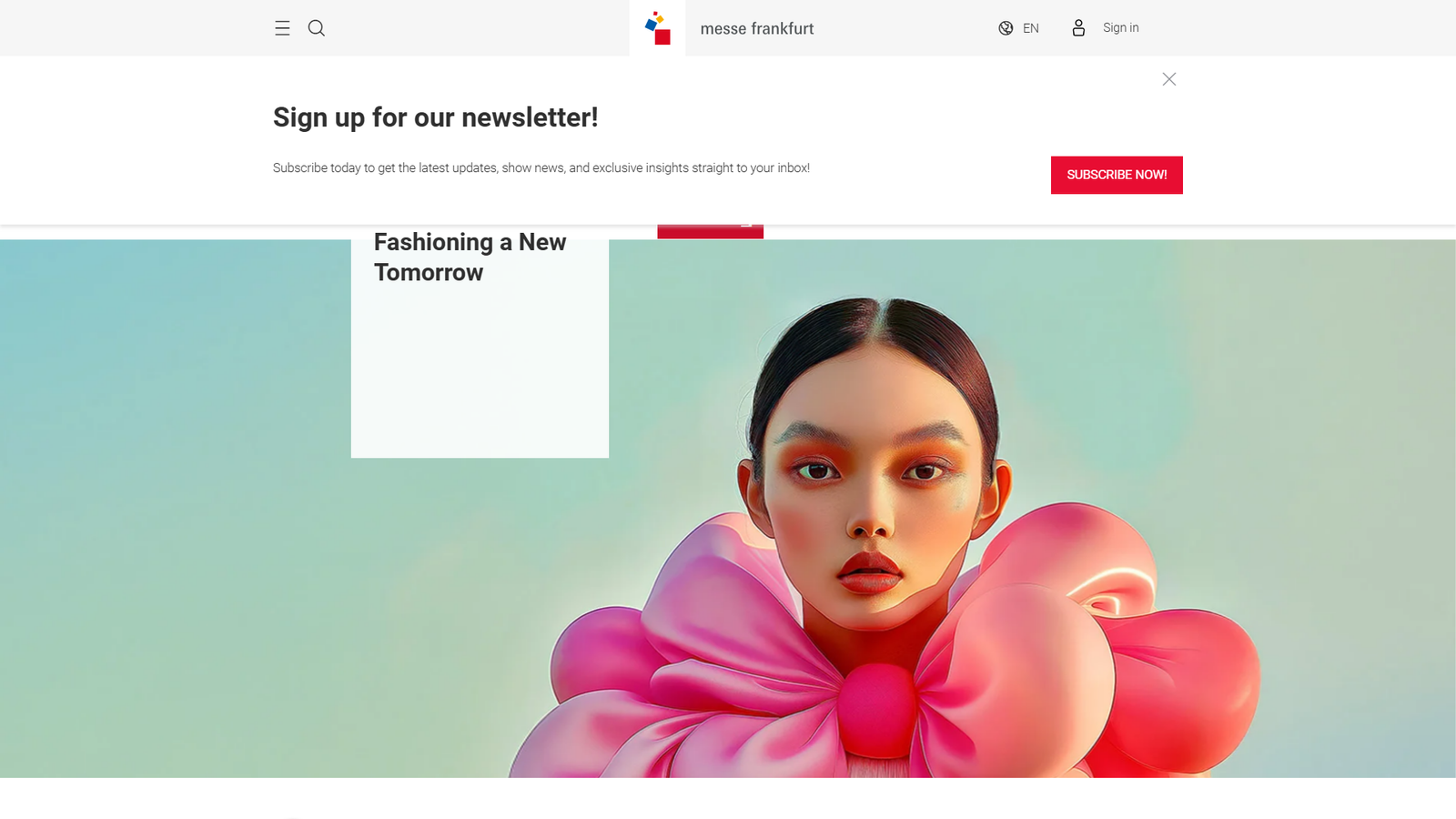Expand the EN language selector

[x=1031, y=28]
